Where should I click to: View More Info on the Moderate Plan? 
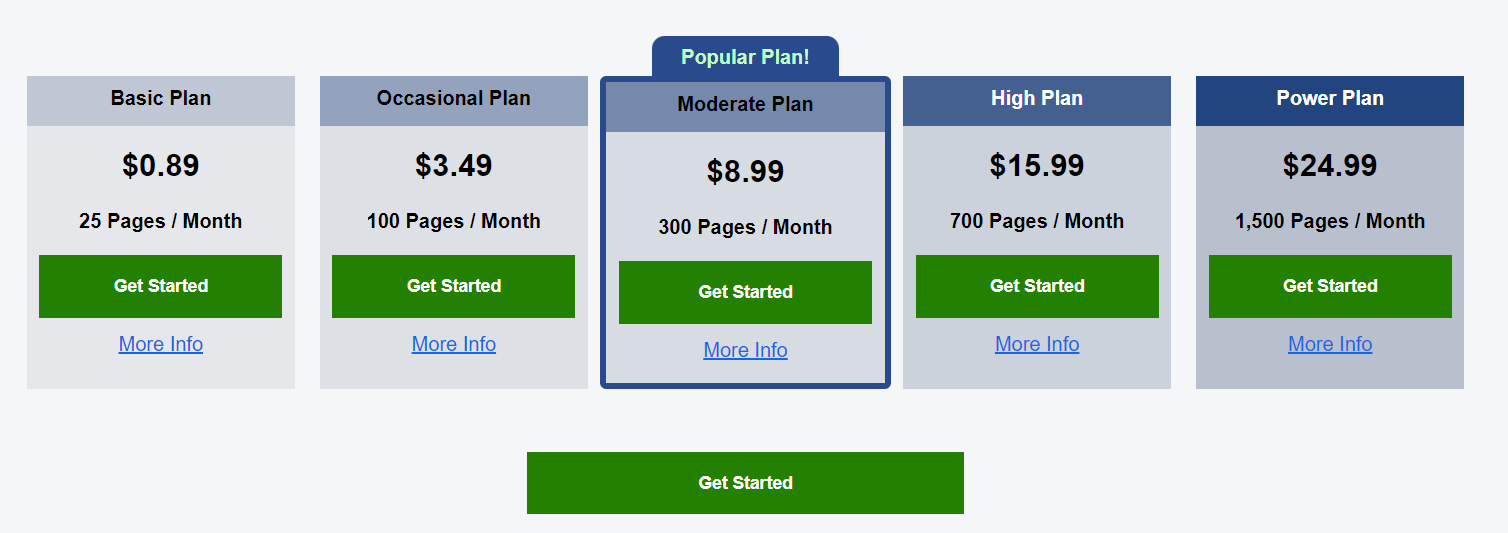tap(745, 350)
